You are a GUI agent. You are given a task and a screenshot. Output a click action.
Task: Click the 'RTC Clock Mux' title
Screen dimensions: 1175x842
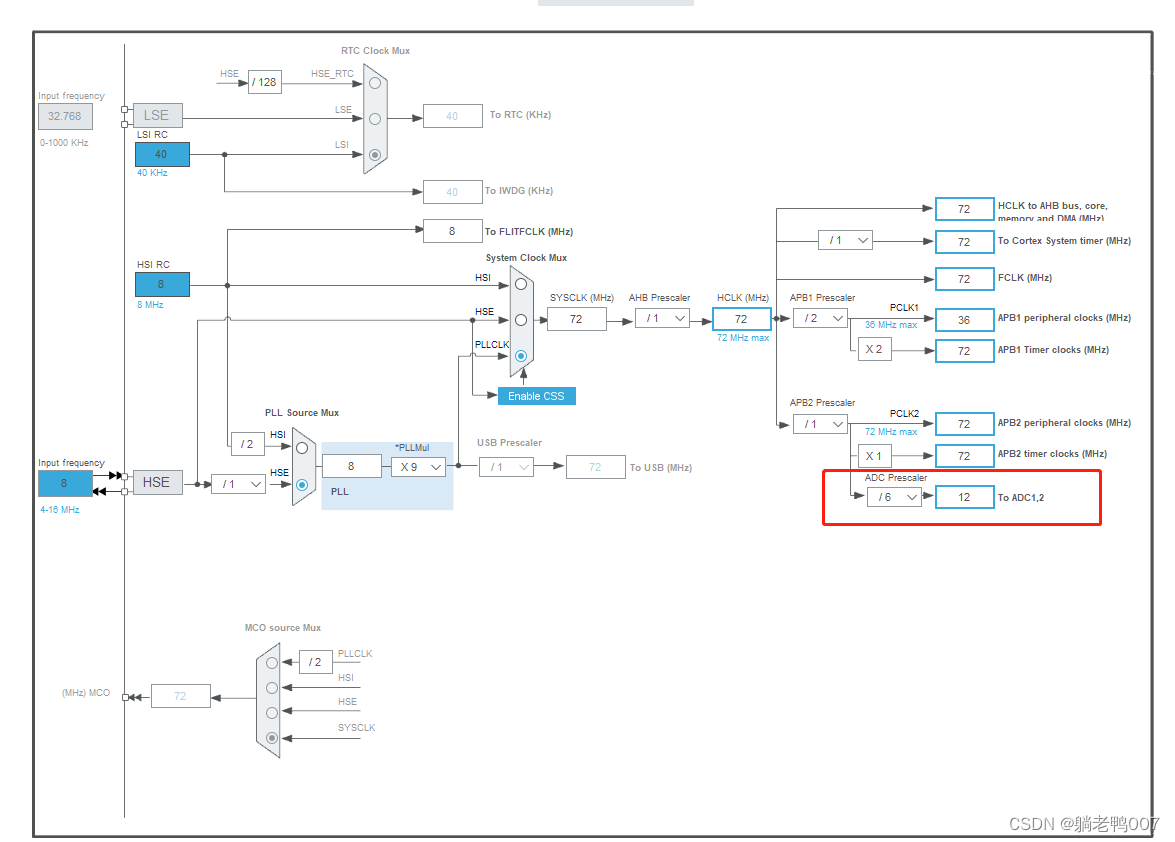pyautogui.click(x=375, y=51)
